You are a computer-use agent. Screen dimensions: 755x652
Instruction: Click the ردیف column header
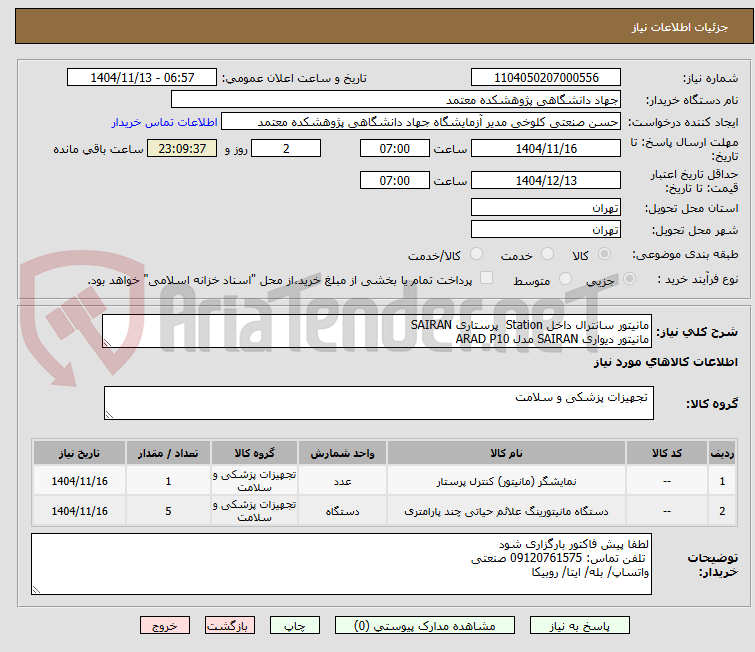722,453
